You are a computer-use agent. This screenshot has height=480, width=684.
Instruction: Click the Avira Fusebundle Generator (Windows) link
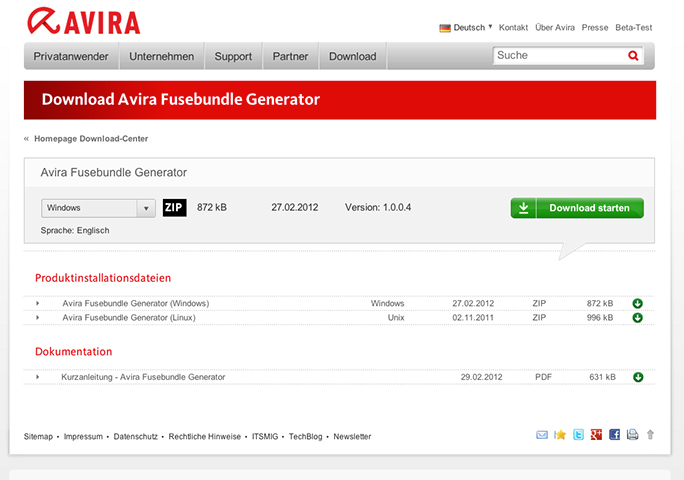pos(136,303)
